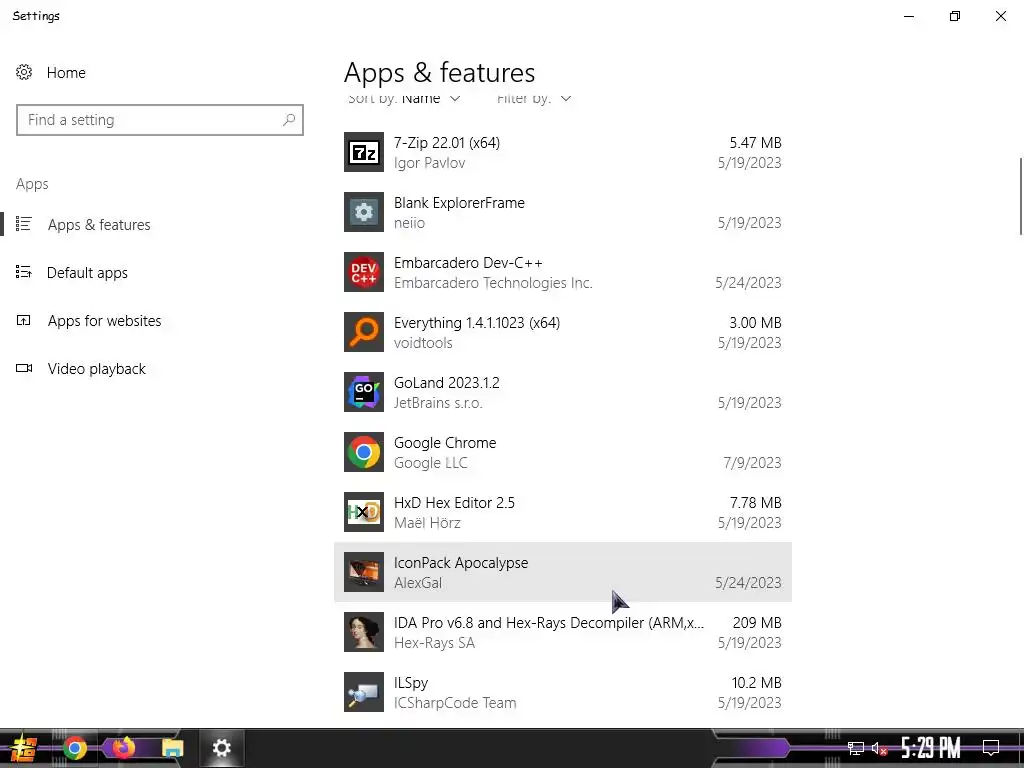Click the Default apps sidebar icon
This screenshot has width=1024, height=768.
point(24,272)
